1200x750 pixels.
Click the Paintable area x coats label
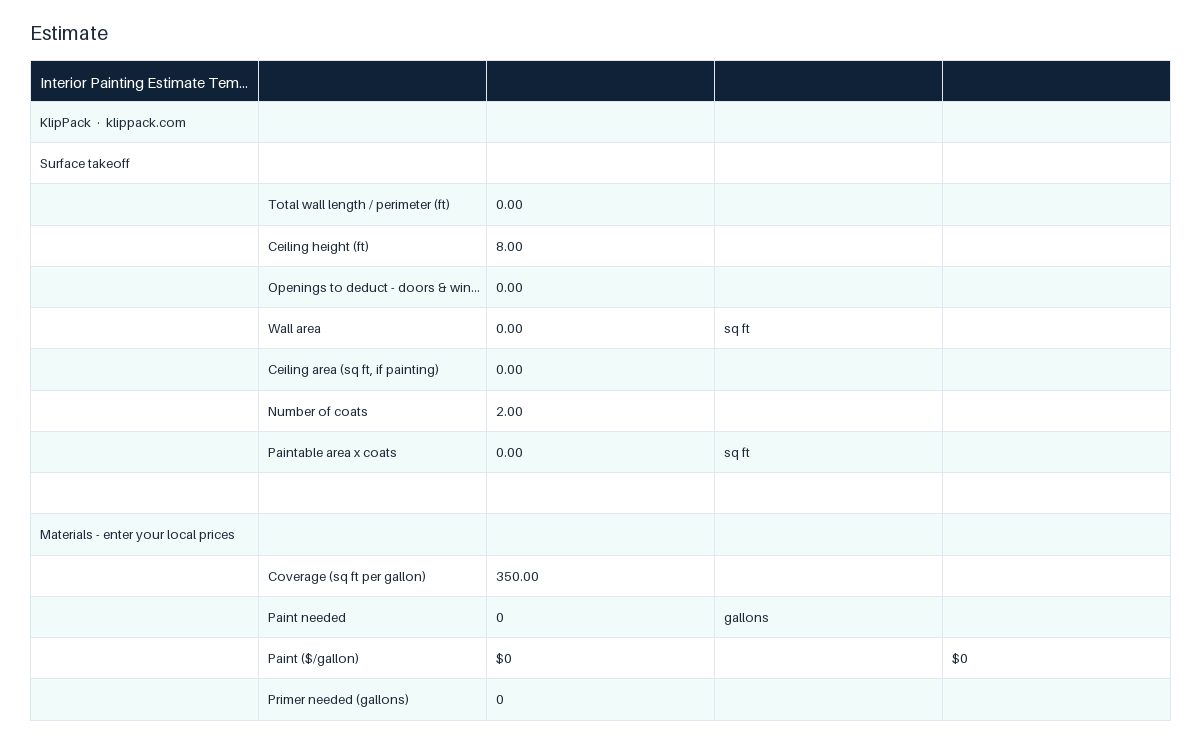[x=332, y=452]
